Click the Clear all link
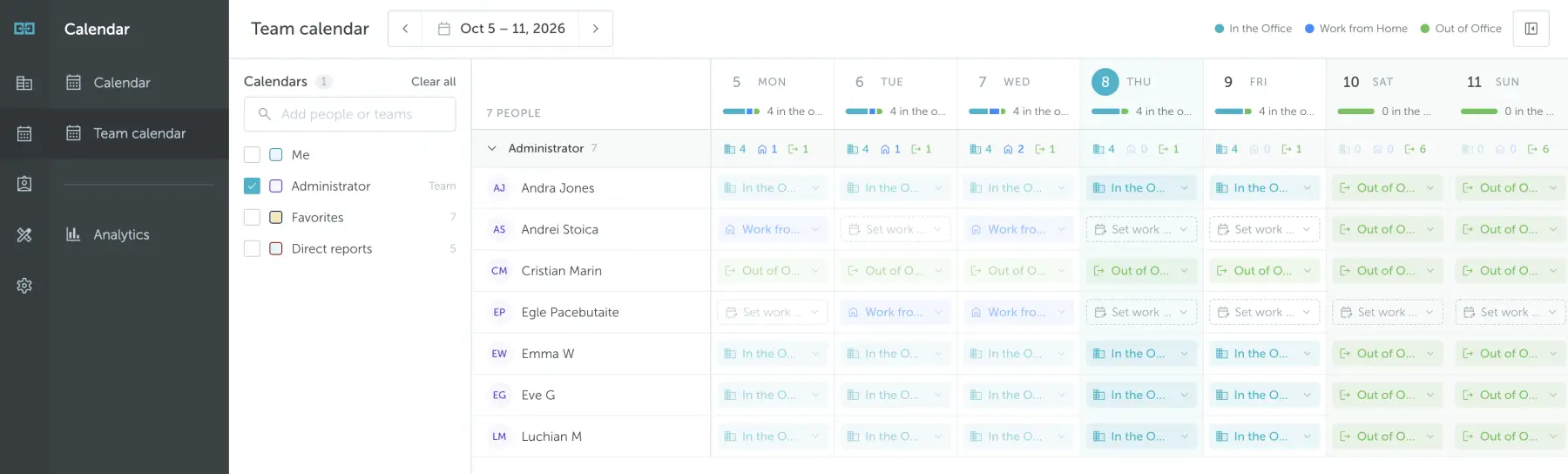The width and height of the screenshot is (1568, 474). coord(433,81)
